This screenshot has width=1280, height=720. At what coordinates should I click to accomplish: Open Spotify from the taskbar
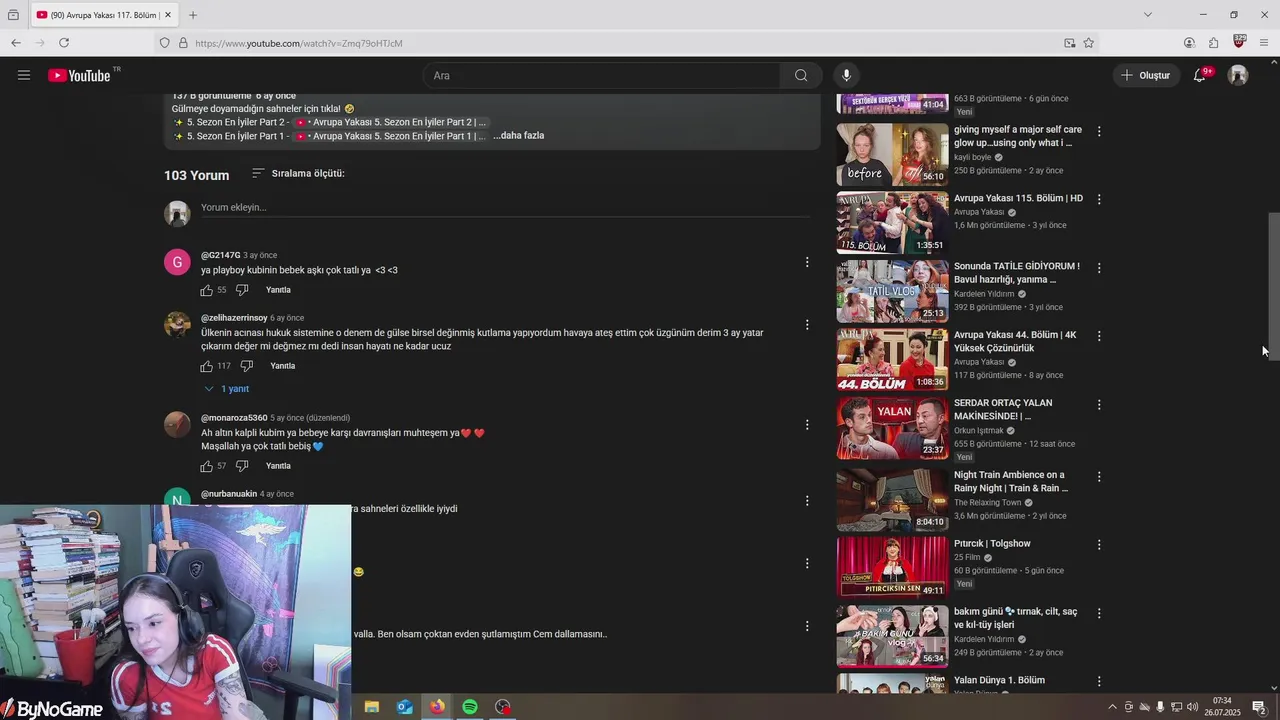pyautogui.click(x=470, y=707)
